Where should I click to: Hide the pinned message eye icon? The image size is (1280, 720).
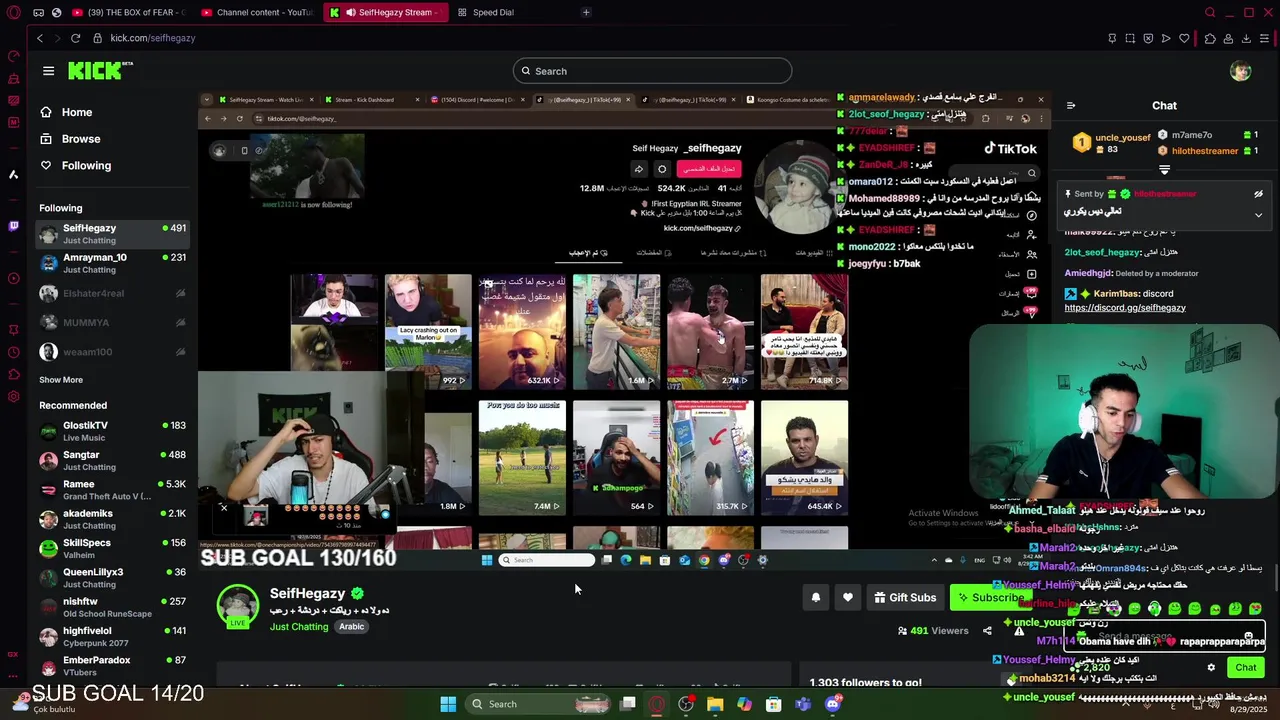click(x=1258, y=194)
